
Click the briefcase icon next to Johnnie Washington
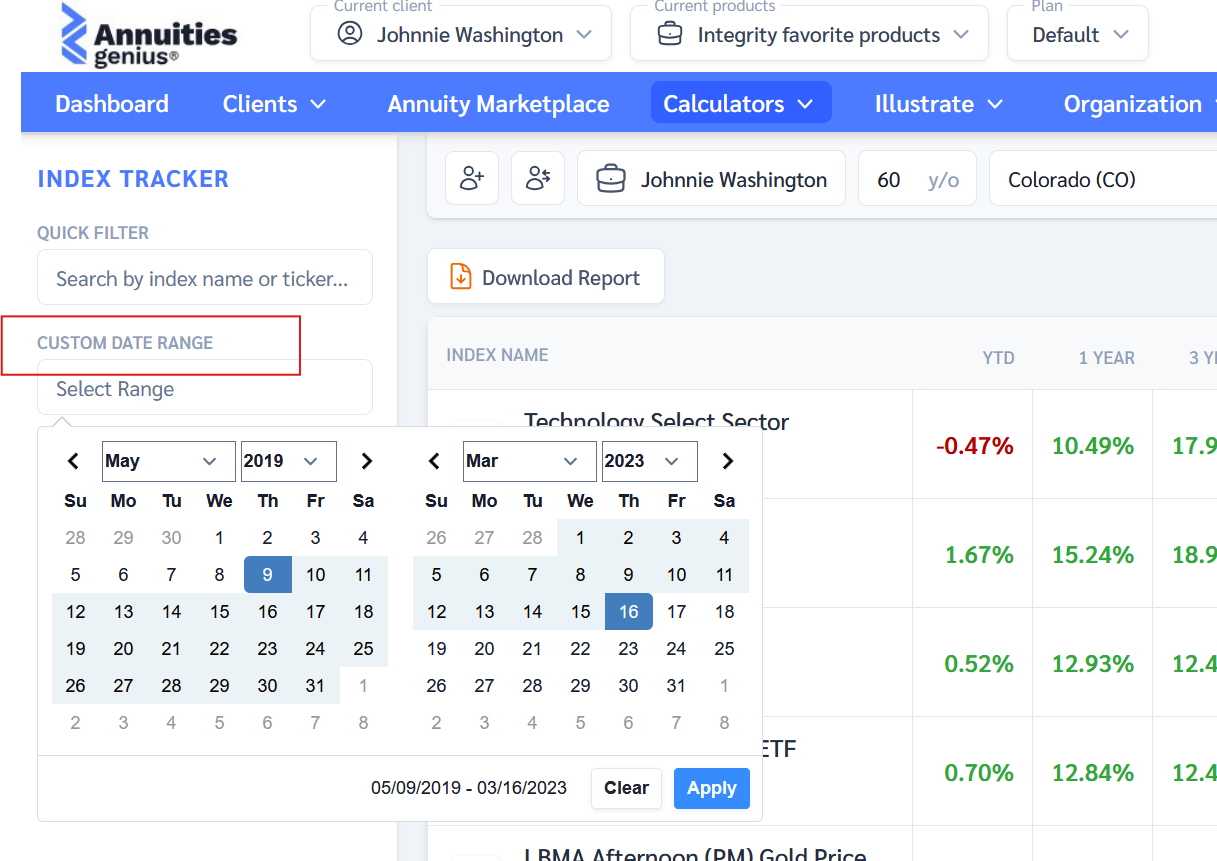tap(611, 180)
